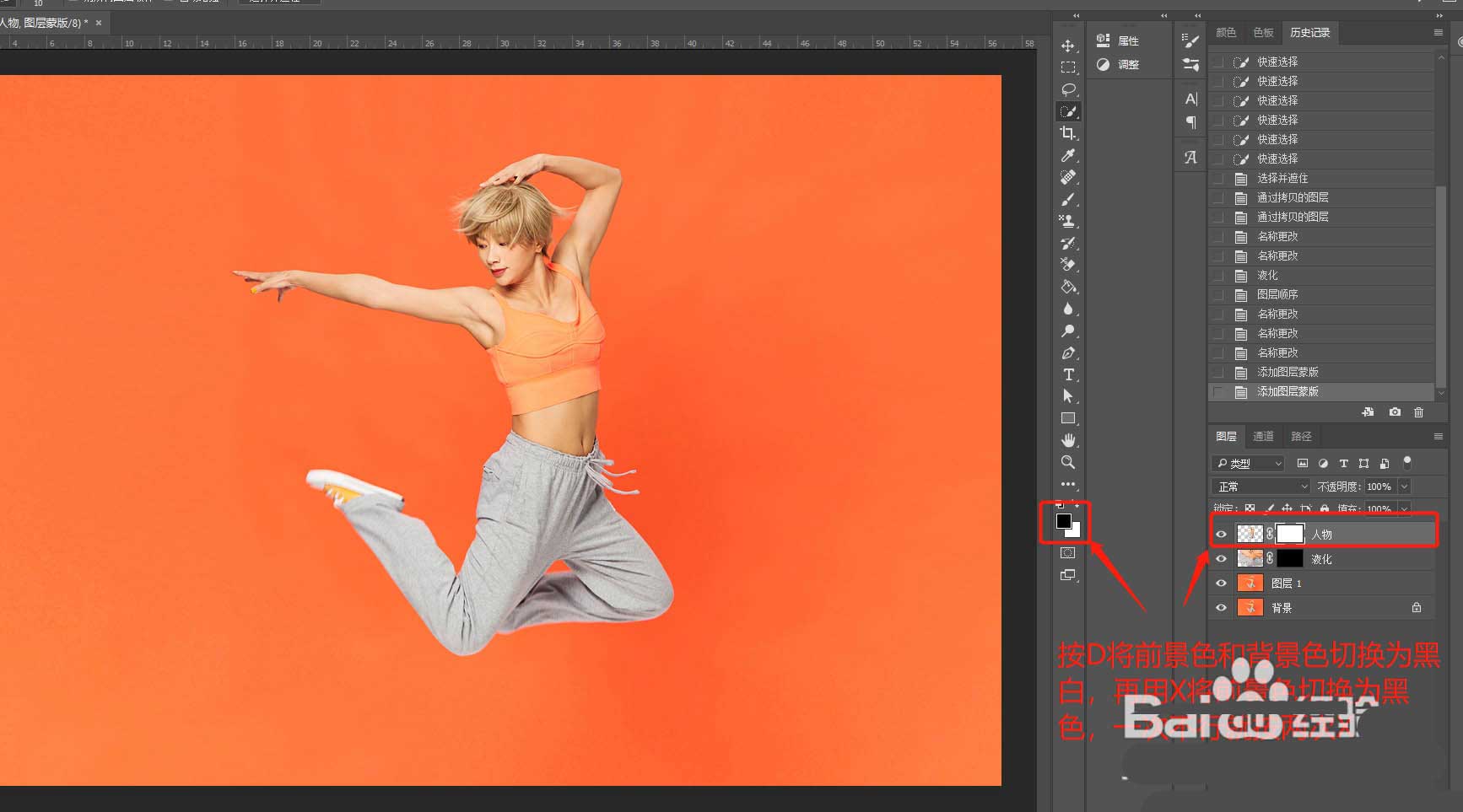The height and width of the screenshot is (812, 1463).
Task: Hide the 人物 layer with eye icon
Action: 1221,534
